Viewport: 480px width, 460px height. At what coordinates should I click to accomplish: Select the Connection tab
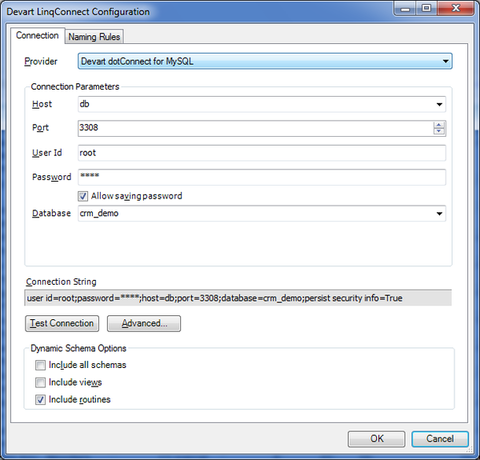[x=37, y=35]
